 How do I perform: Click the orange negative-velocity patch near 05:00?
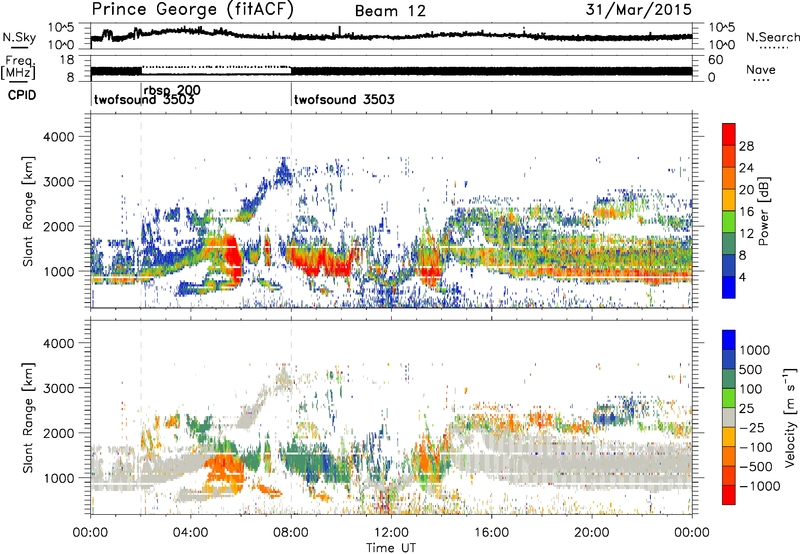[222, 467]
